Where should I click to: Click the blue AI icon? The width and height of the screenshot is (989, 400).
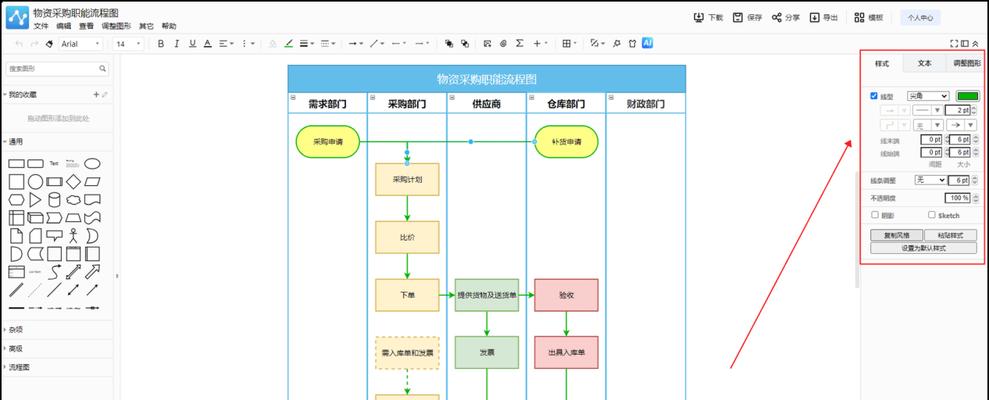[647, 43]
